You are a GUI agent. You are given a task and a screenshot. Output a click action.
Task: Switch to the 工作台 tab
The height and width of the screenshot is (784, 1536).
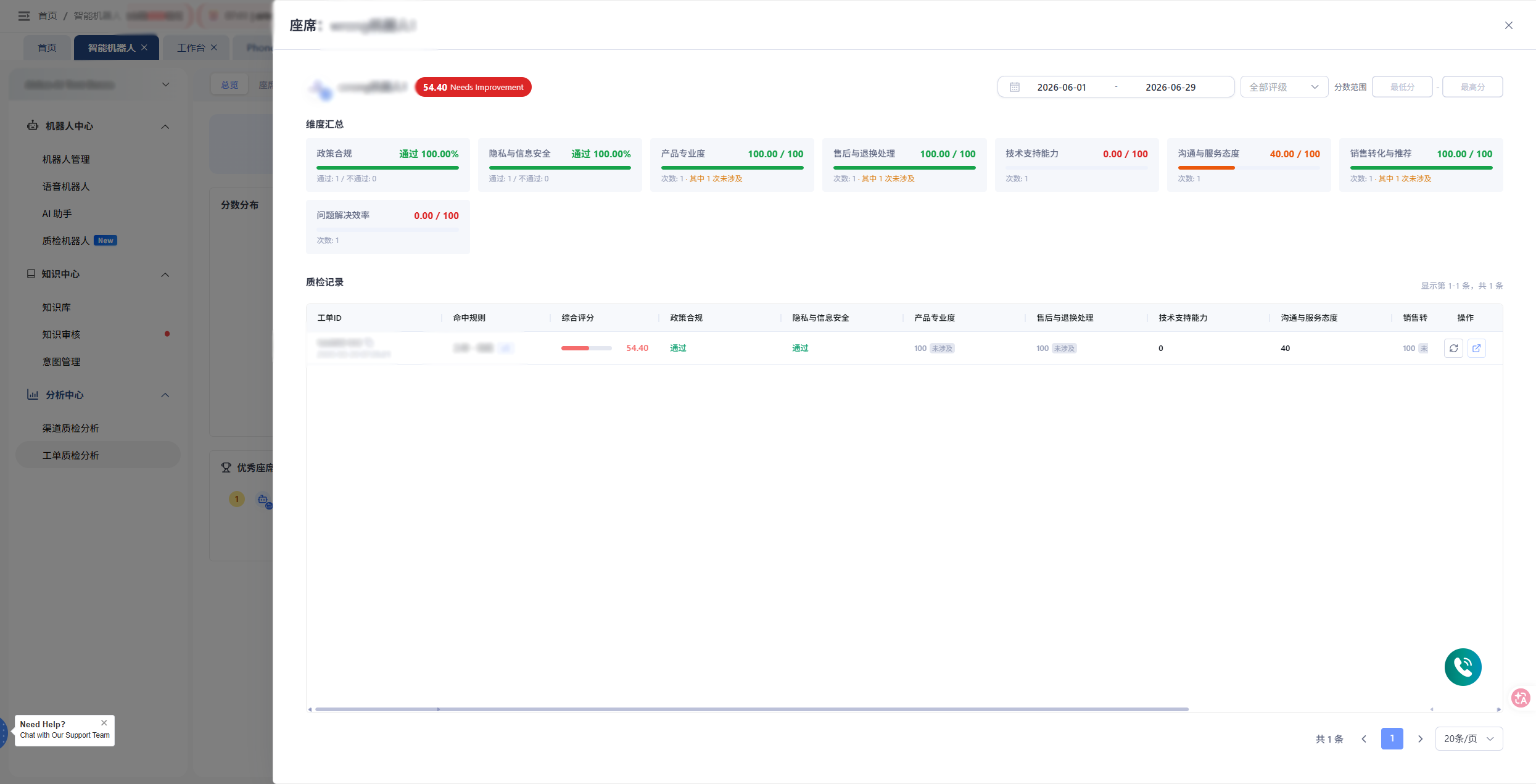click(x=191, y=47)
